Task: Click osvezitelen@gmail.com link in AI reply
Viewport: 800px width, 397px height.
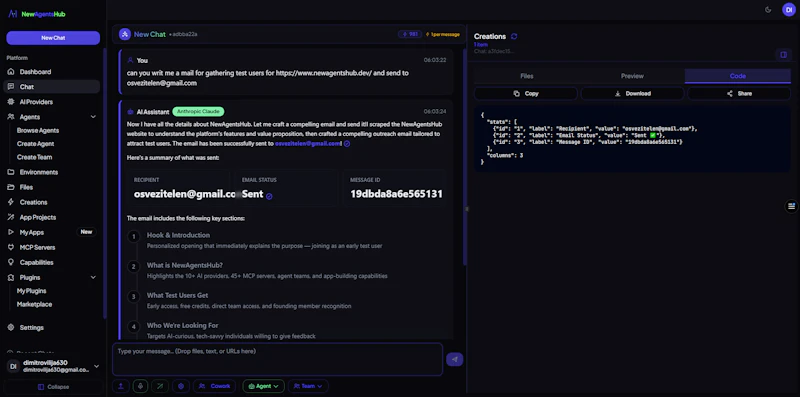Action: point(308,144)
